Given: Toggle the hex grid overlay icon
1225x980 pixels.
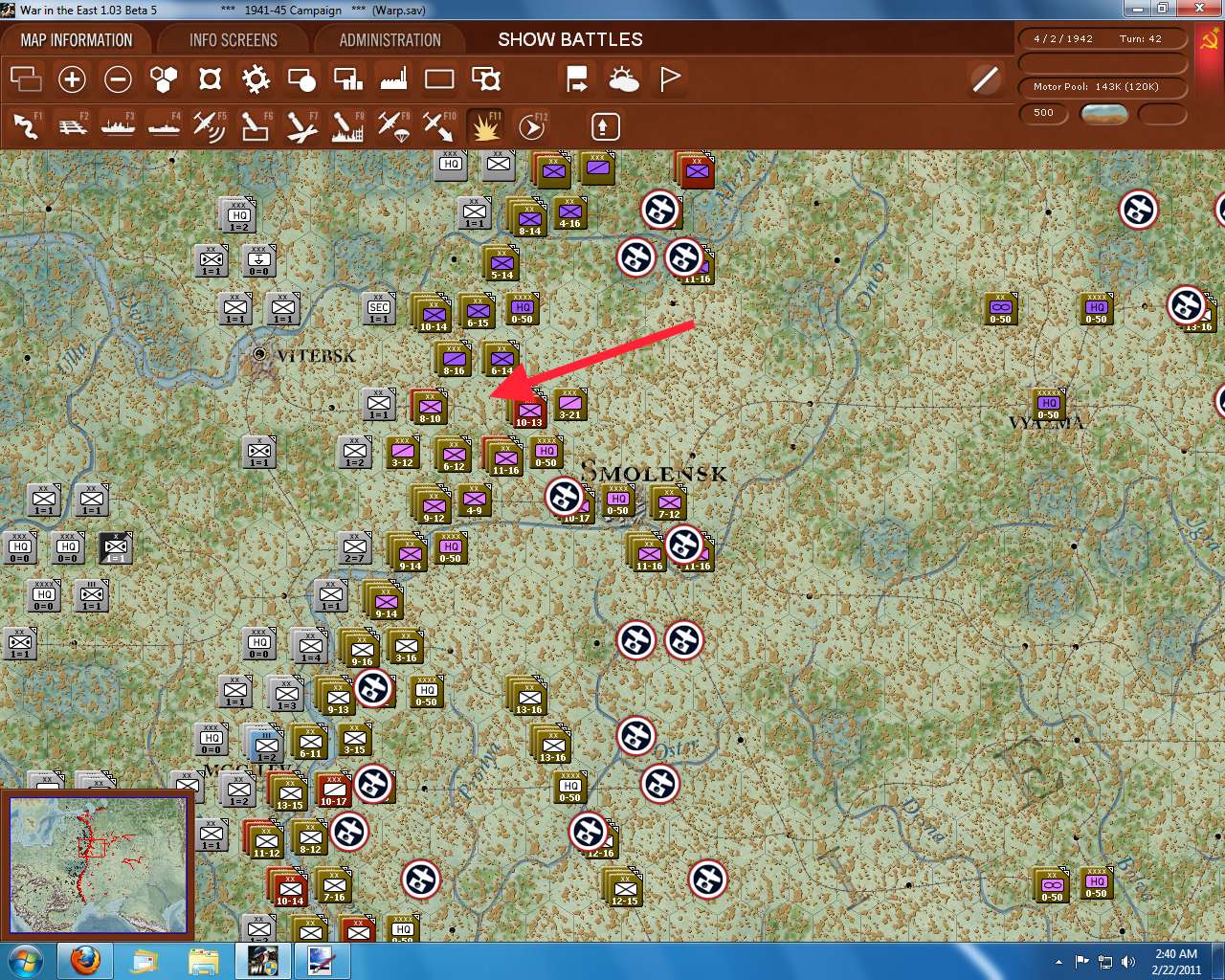Looking at the screenshot, I should [x=164, y=78].
